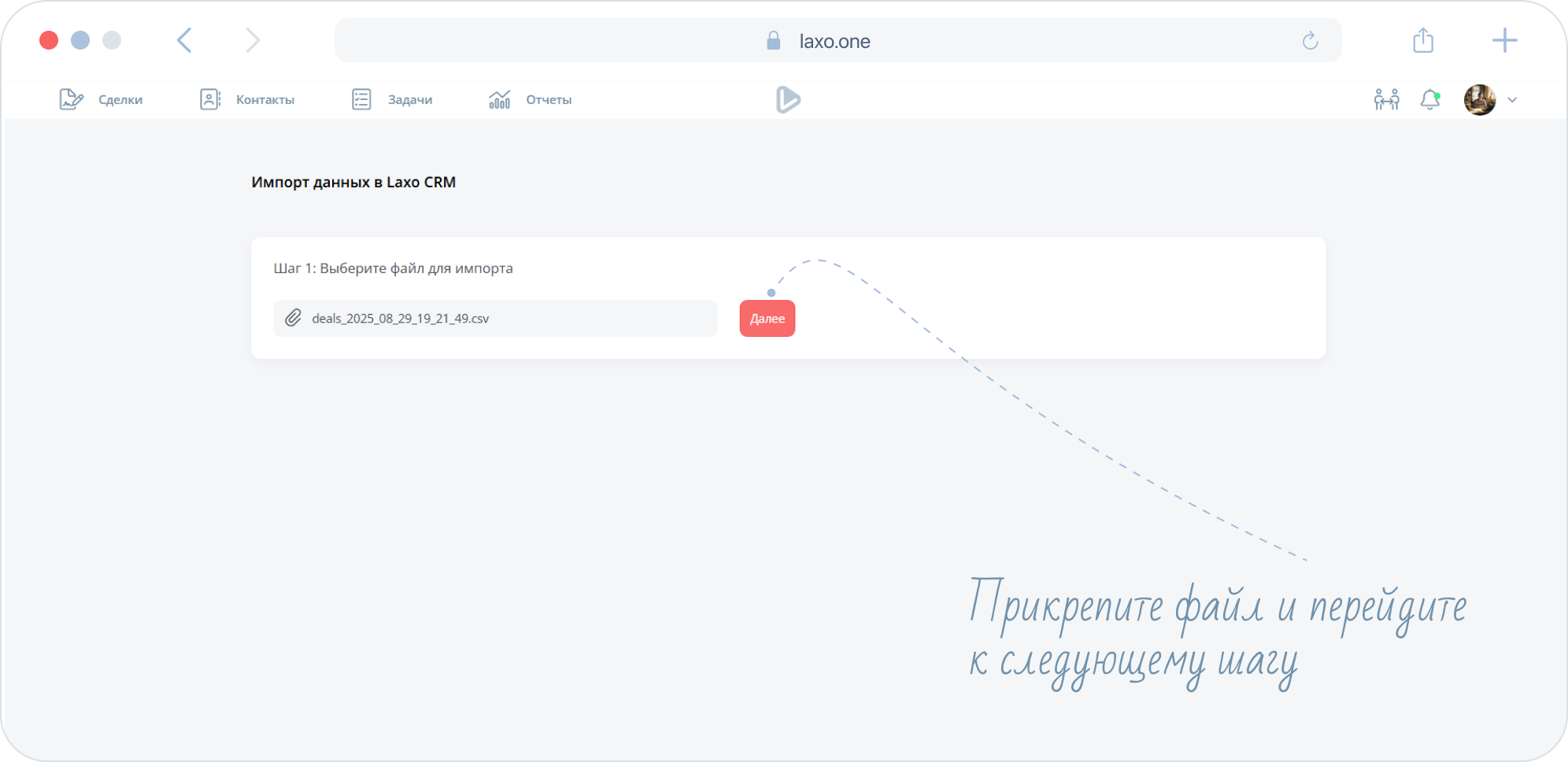Screen dimensions: 1568x762
Task: Click the browser share icon
Action: [1422, 40]
